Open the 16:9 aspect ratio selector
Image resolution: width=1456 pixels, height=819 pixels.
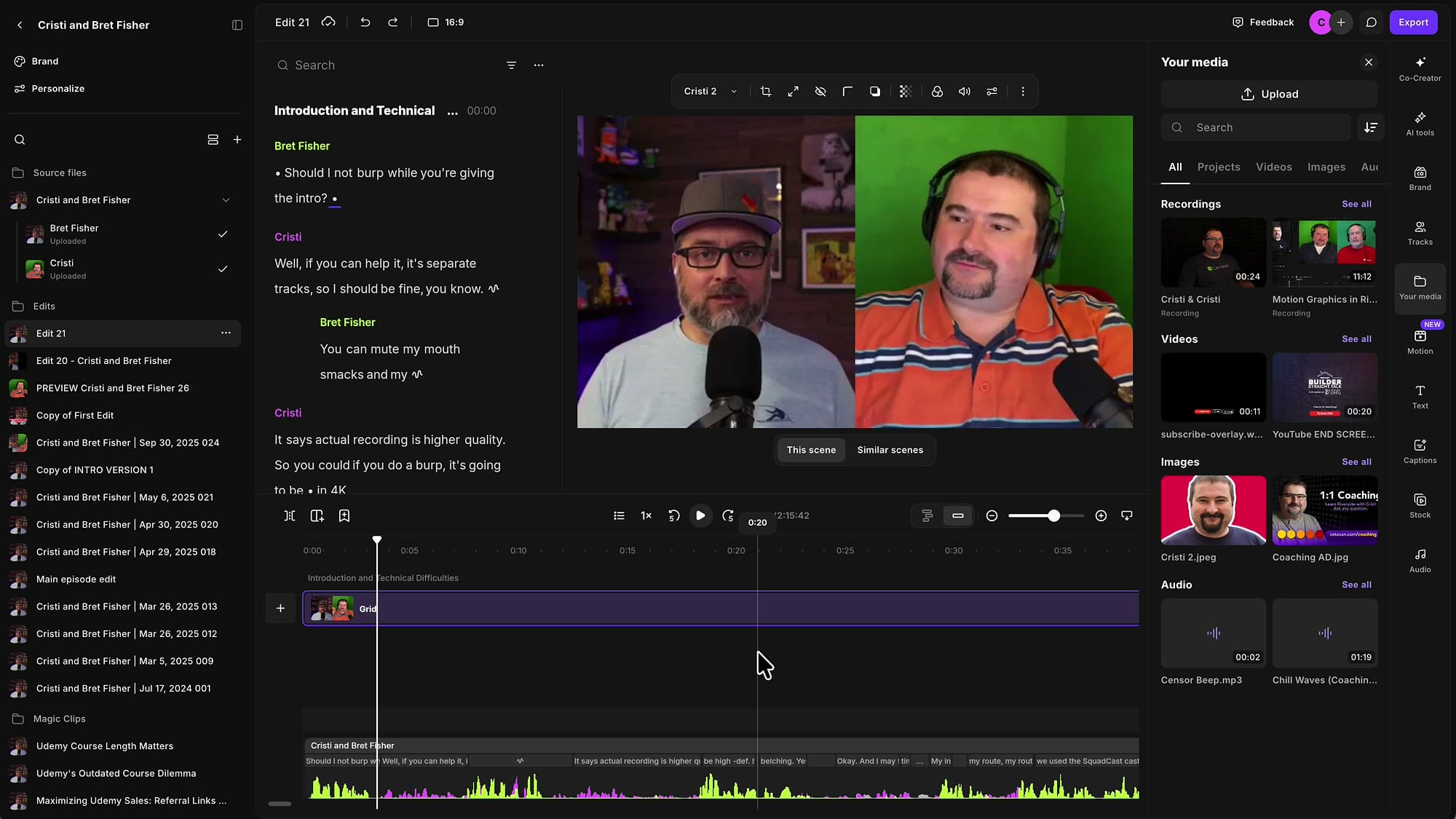446,23
